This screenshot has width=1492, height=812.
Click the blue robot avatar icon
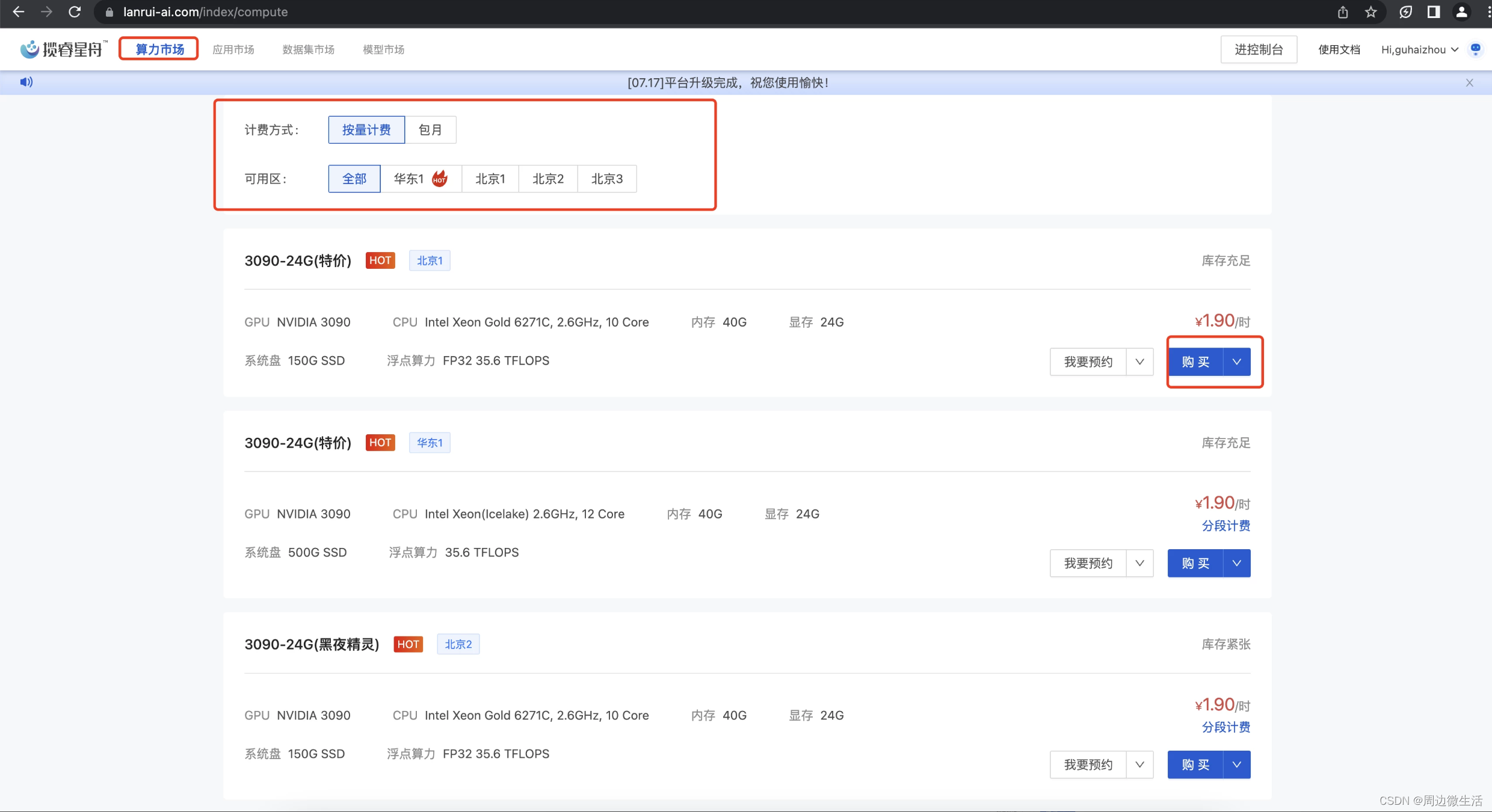pos(1476,49)
